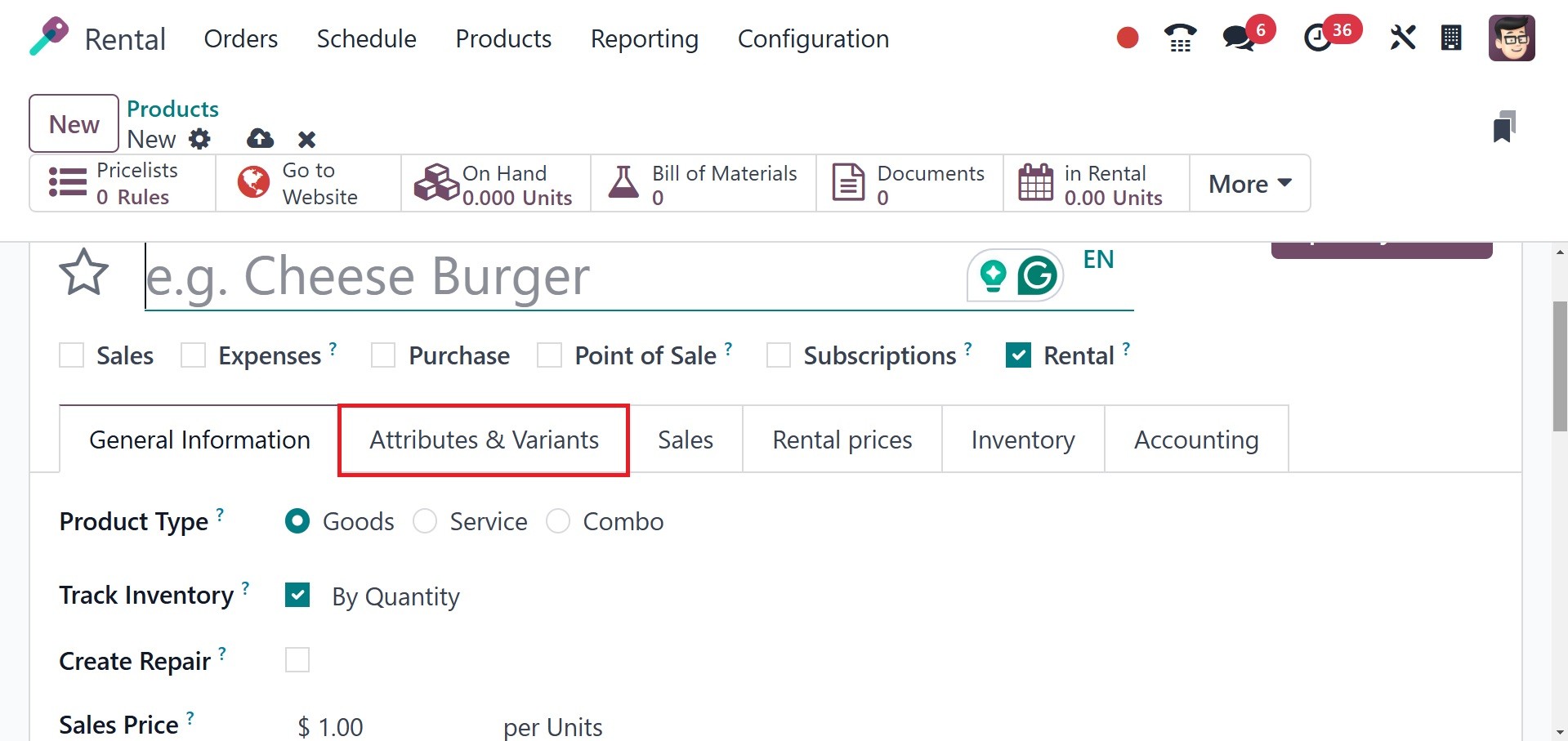The width and height of the screenshot is (1568, 741).
Task: Click the wrench and screwdriver debug icon
Action: click(1402, 38)
